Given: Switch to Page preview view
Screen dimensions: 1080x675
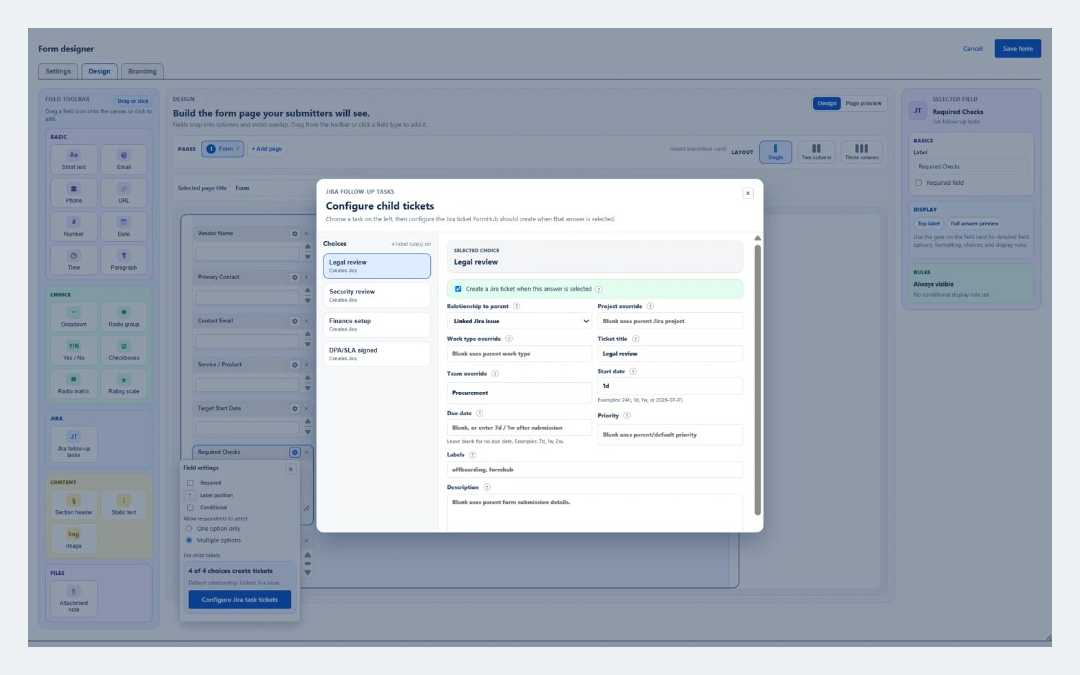Looking at the screenshot, I should tap(863, 103).
